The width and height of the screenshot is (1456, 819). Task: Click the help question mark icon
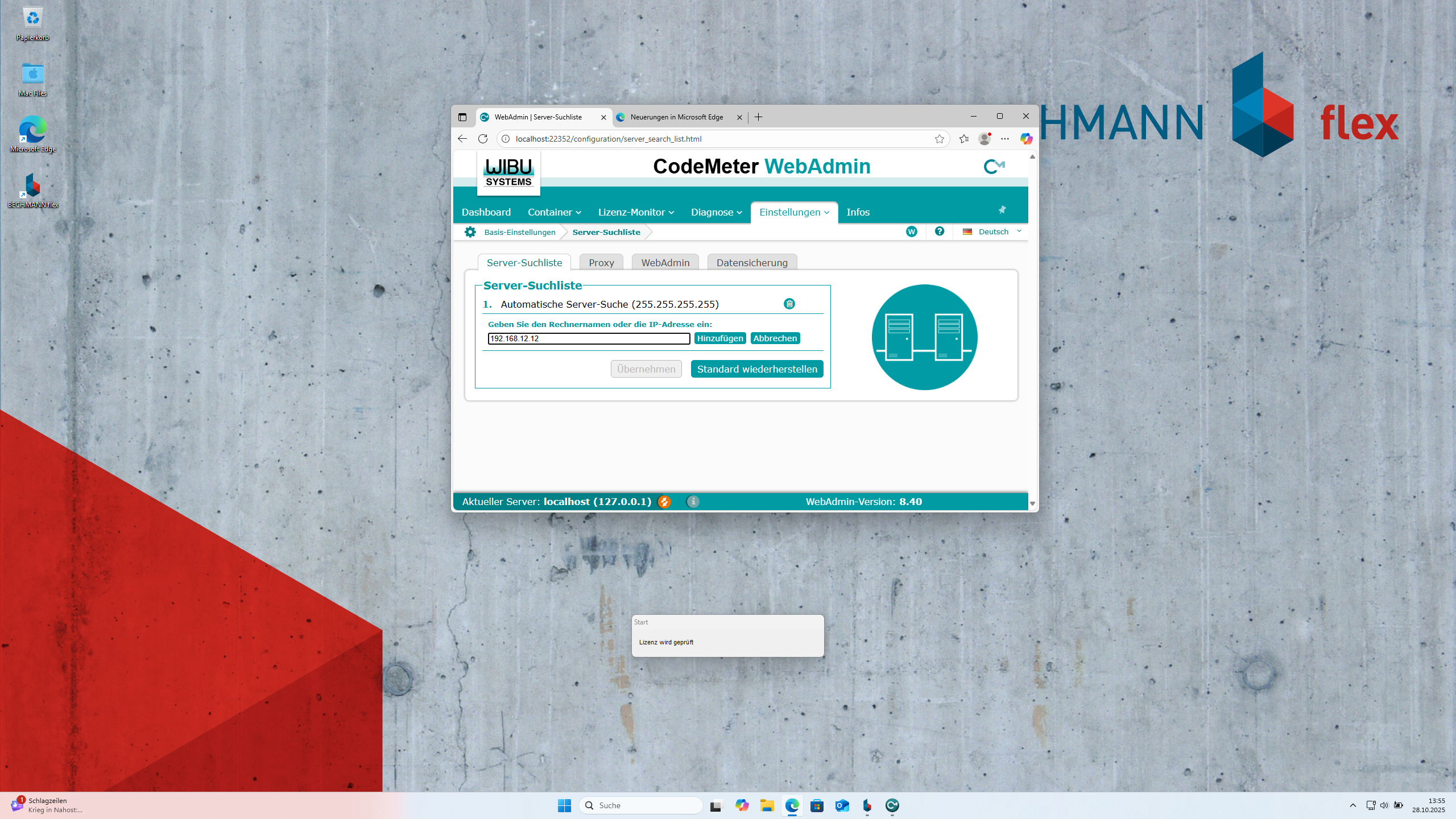[x=940, y=231]
